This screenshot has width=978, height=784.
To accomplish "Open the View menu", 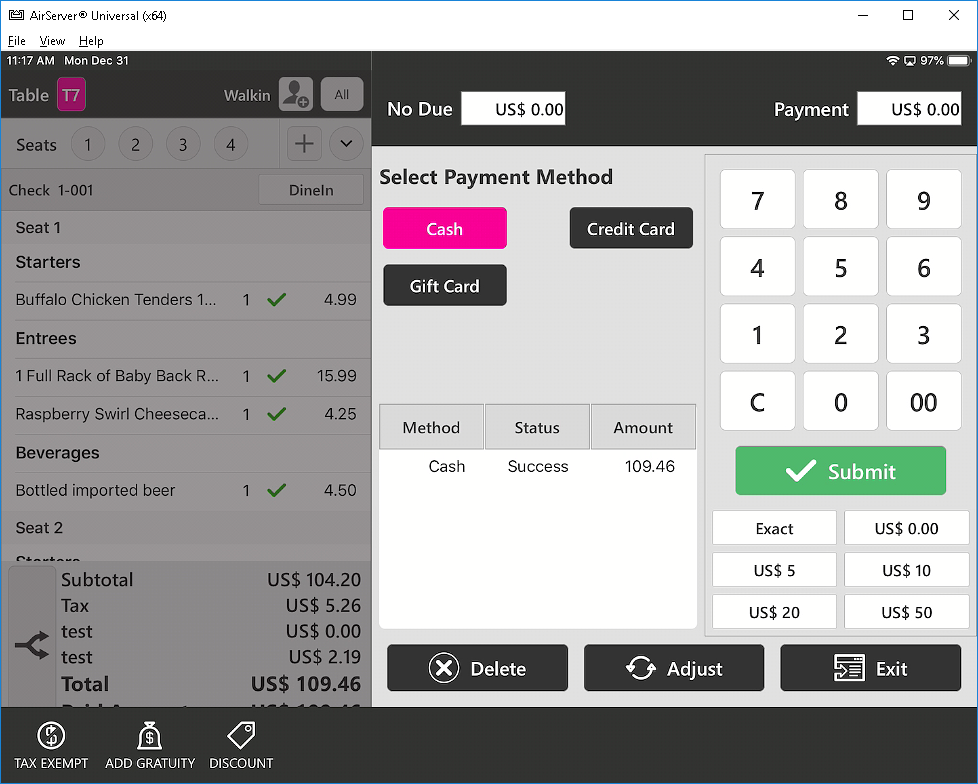I will point(52,41).
